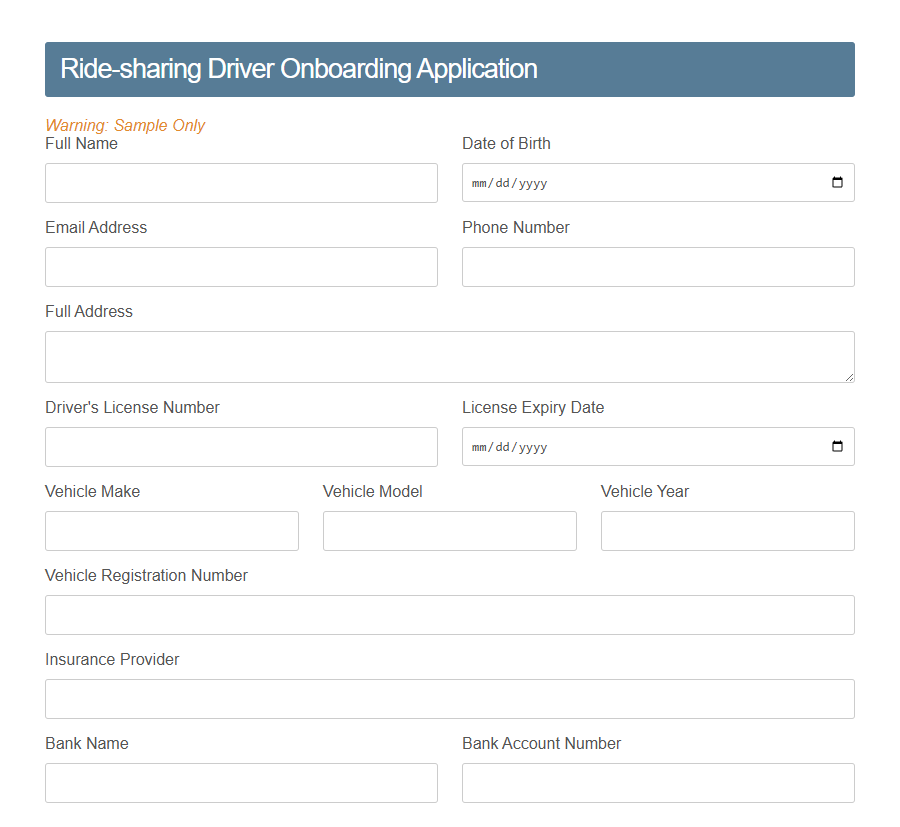Viewport: 900px width, 827px height.
Task: Click the Warning Sample Only text
Action: [125, 125]
